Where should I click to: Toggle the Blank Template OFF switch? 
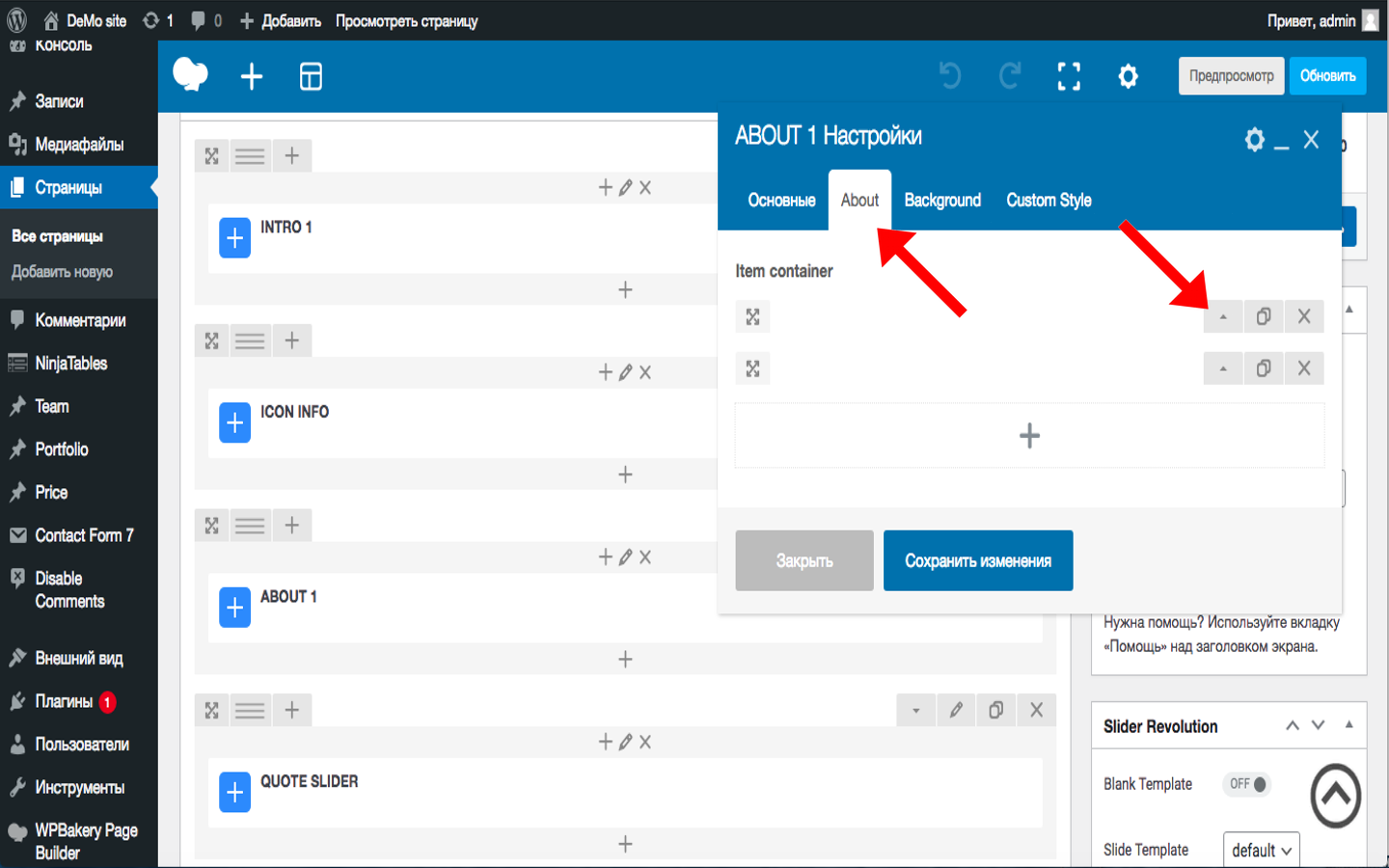1247,784
